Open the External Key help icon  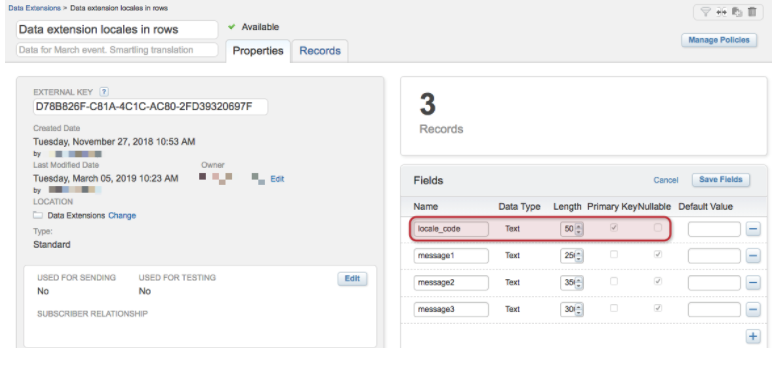104,92
